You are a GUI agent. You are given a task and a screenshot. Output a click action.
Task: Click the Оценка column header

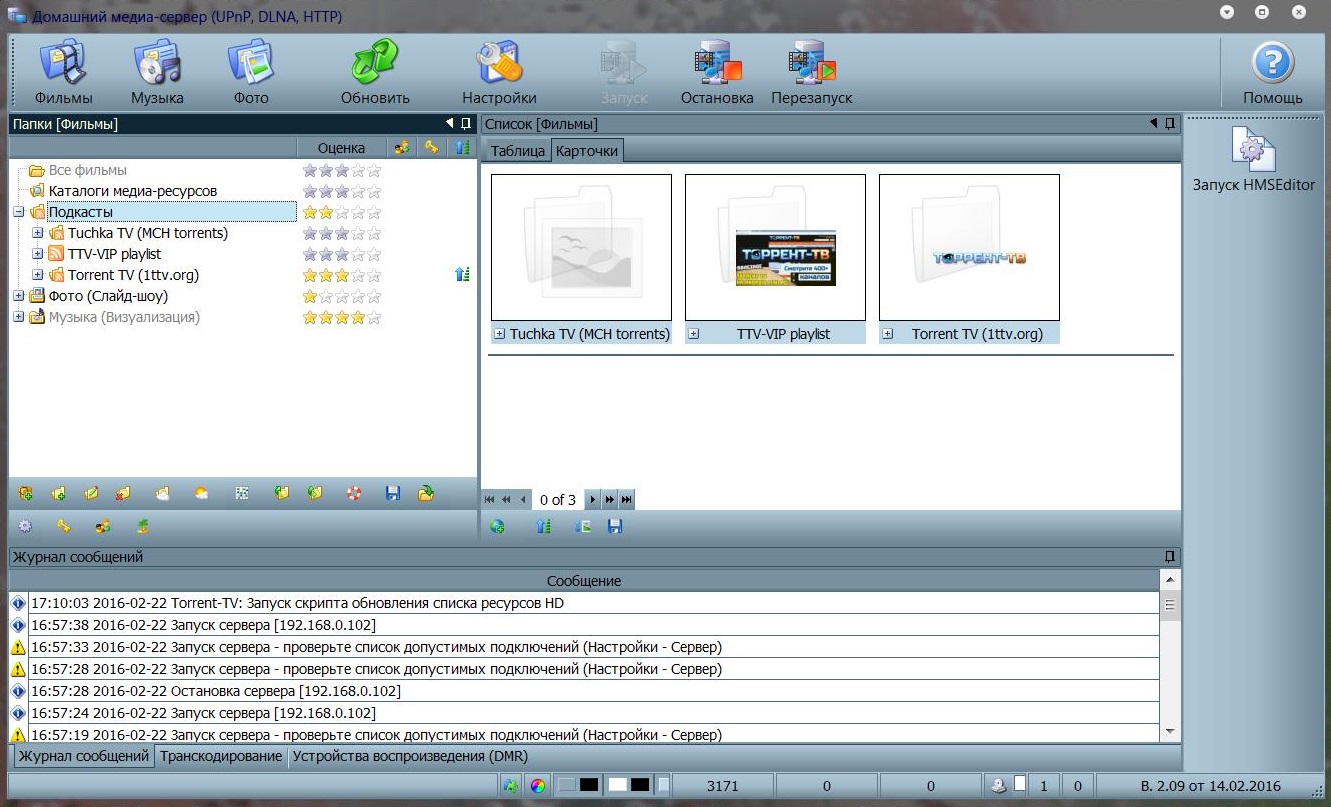[x=341, y=147]
